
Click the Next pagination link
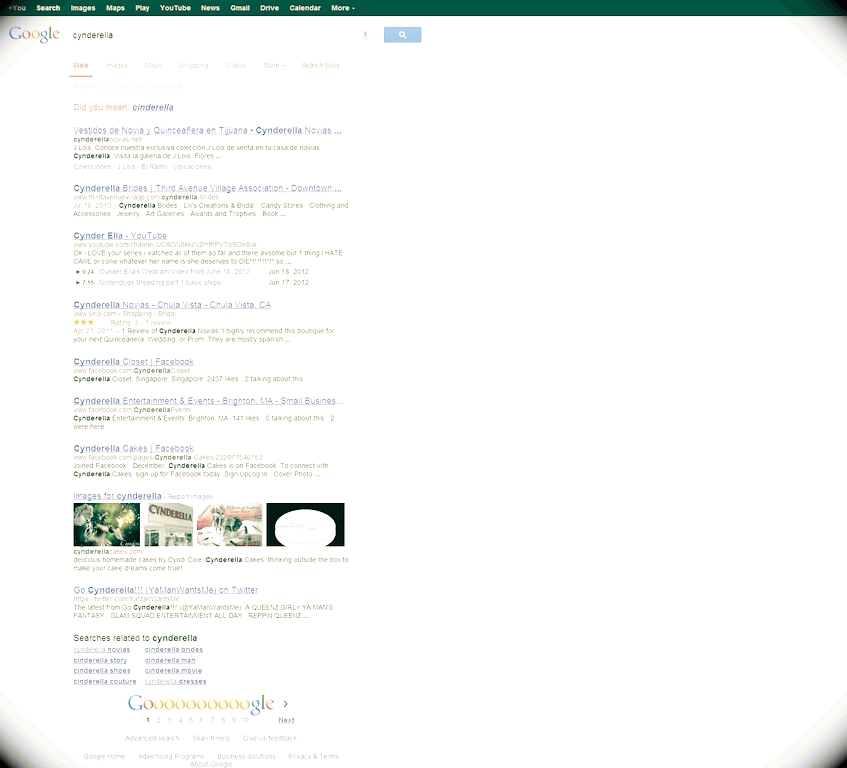(286, 720)
